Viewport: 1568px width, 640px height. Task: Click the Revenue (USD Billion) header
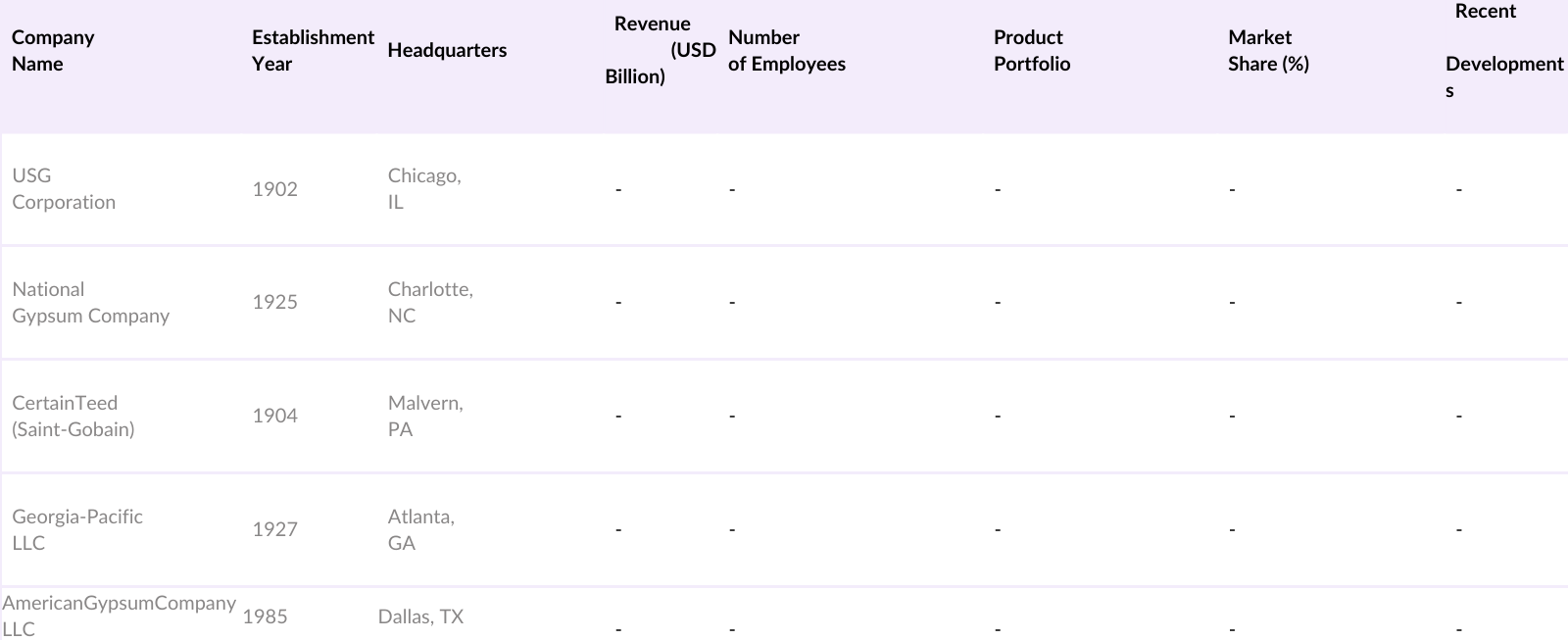pos(653,51)
